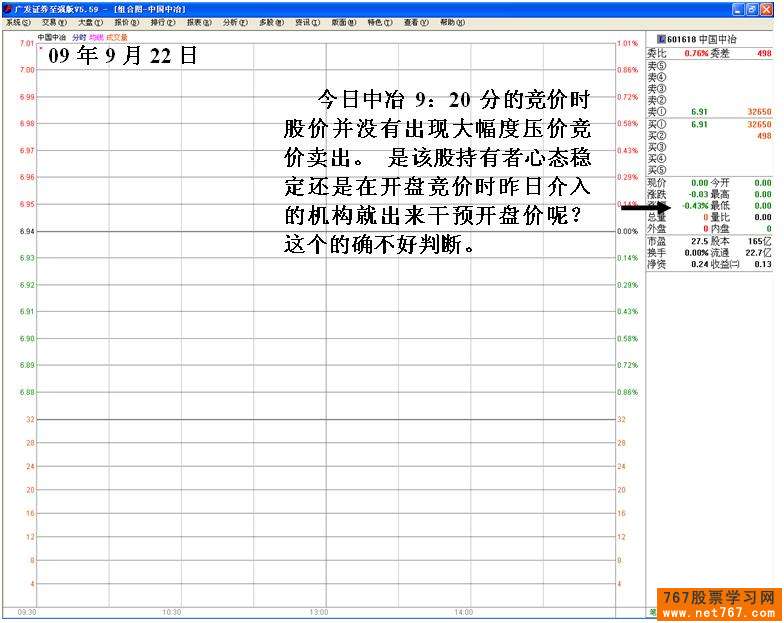Click the 内盘 label
784x623 pixels.
point(720,228)
